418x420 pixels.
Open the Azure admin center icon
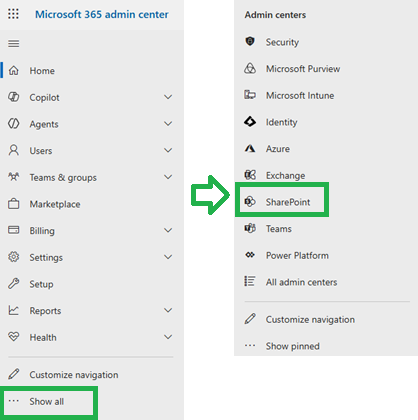point(250,148)
